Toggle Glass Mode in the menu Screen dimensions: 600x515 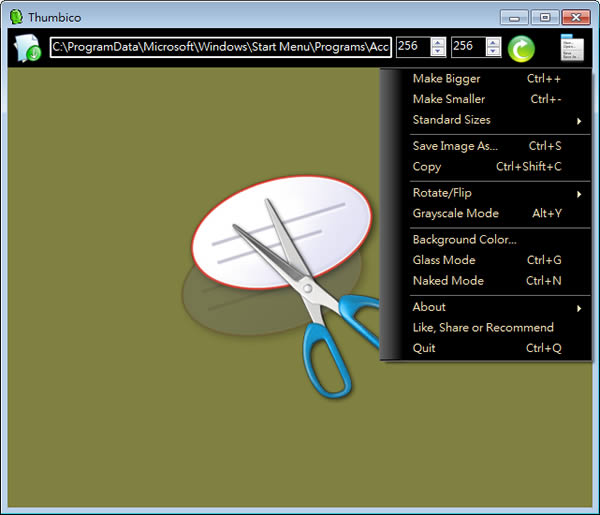click(444, 260)
